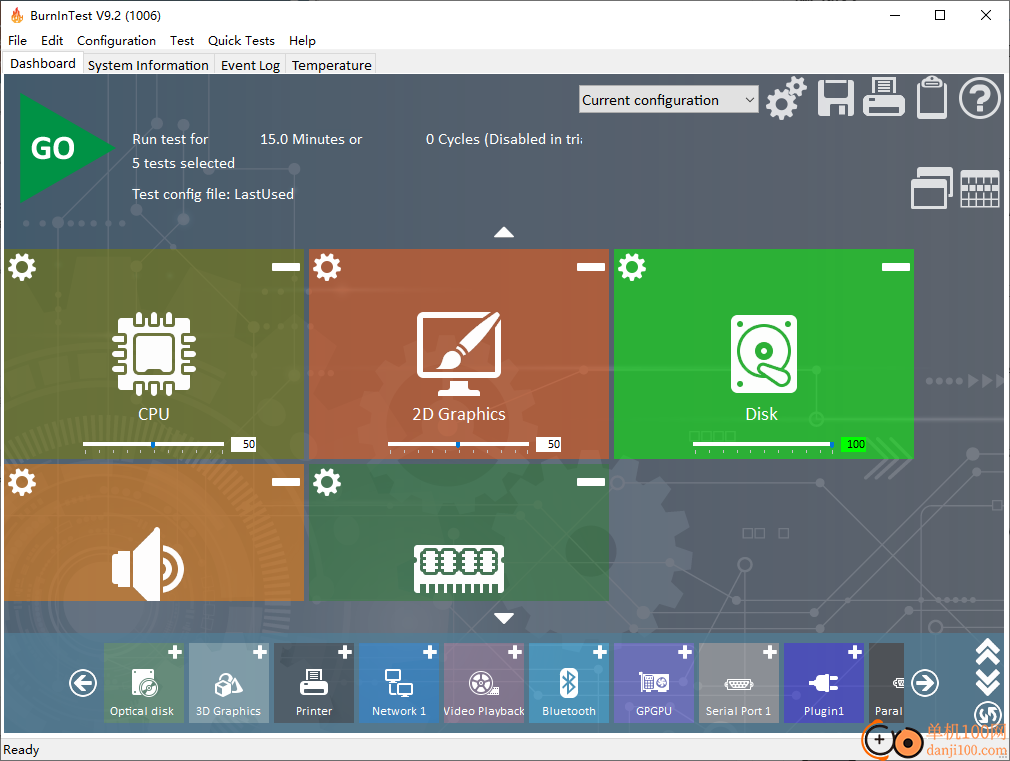Open the File menu
The width and height of the screenshot is (1010, 761).
pyautogui.click(x=17, y=41)
